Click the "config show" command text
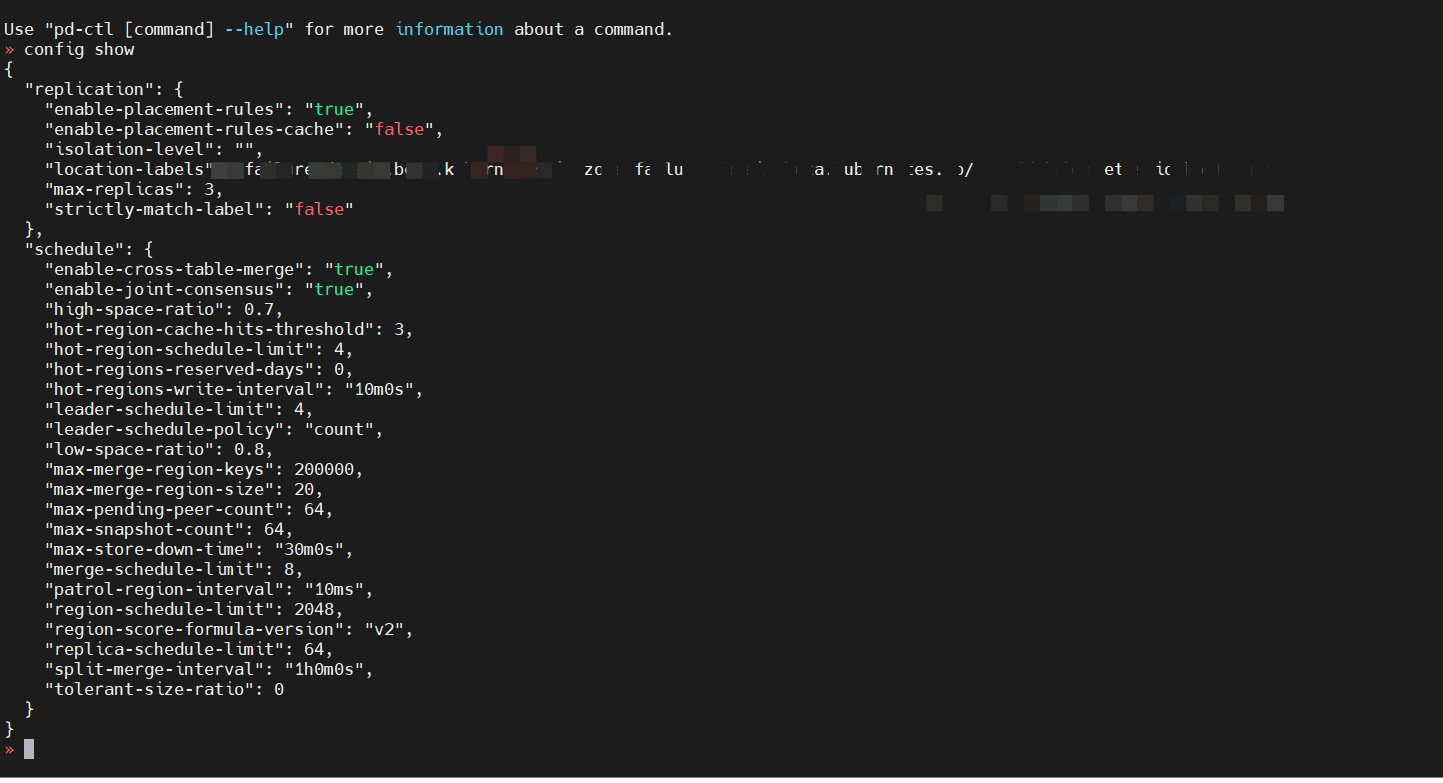This screenshot has width=1443, height=783. (x=79, y=49)
